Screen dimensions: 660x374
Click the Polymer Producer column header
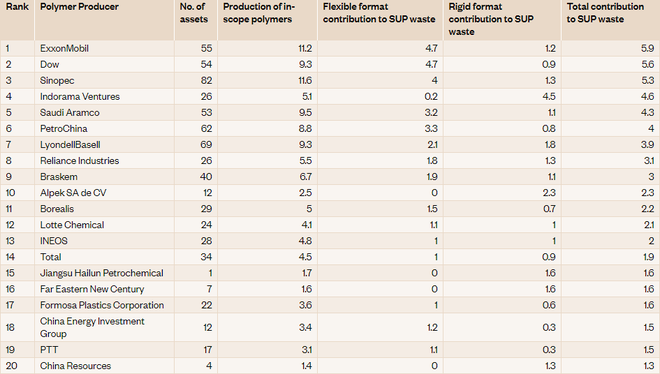pyautogui.click(x=79, y=7)
